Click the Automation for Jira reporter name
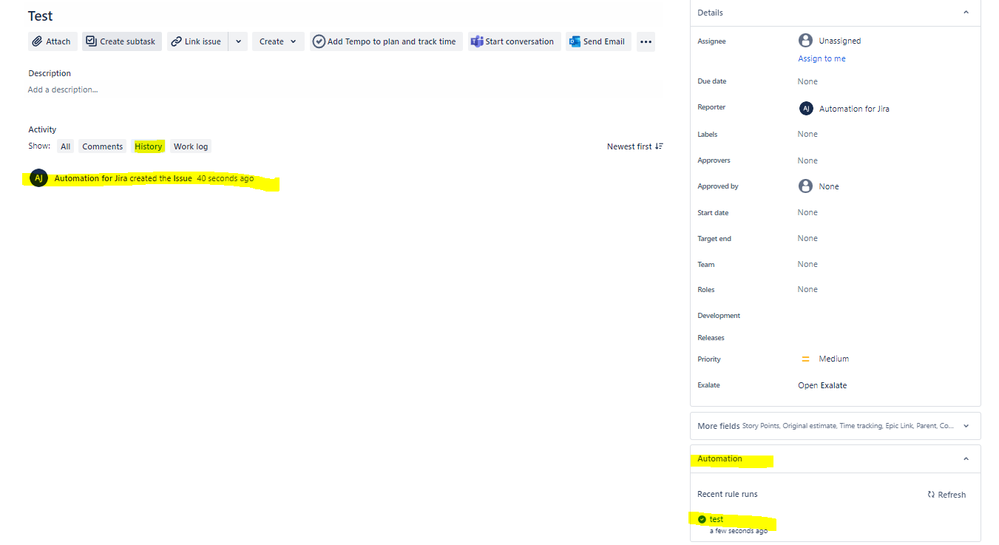This screenshot has width=999, height=545. [854, 109]
